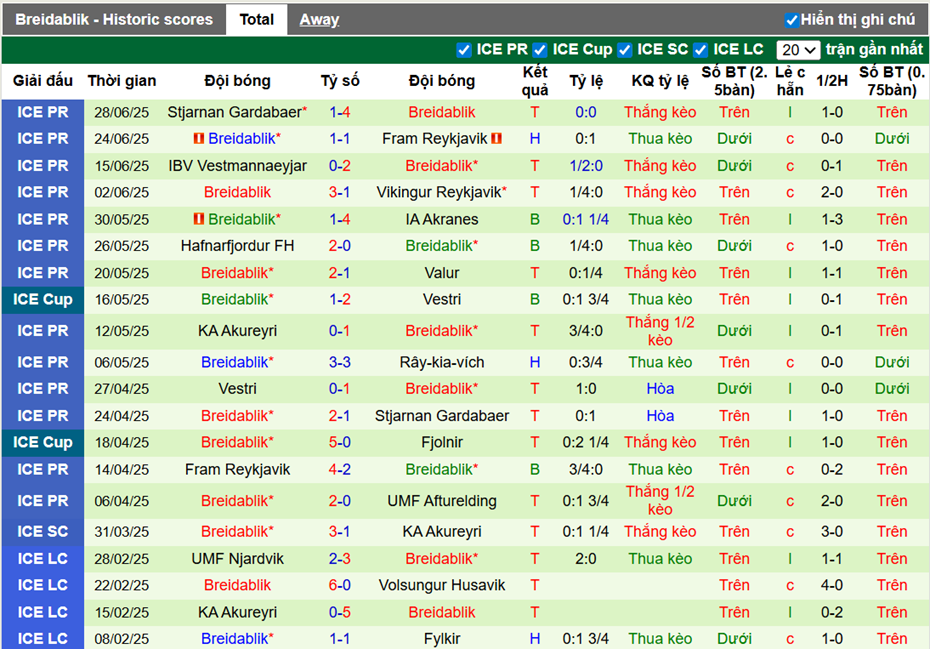The height and width of the screenshot is (649, 930).
Task: Click the Hòa result on 27/04/25 row
Action: (660, 389)
